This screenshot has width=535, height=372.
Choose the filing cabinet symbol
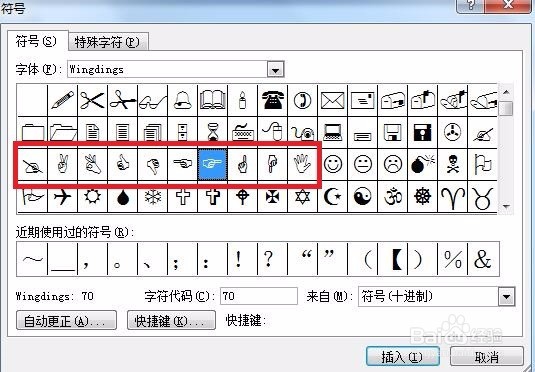(x=183, y=132)
